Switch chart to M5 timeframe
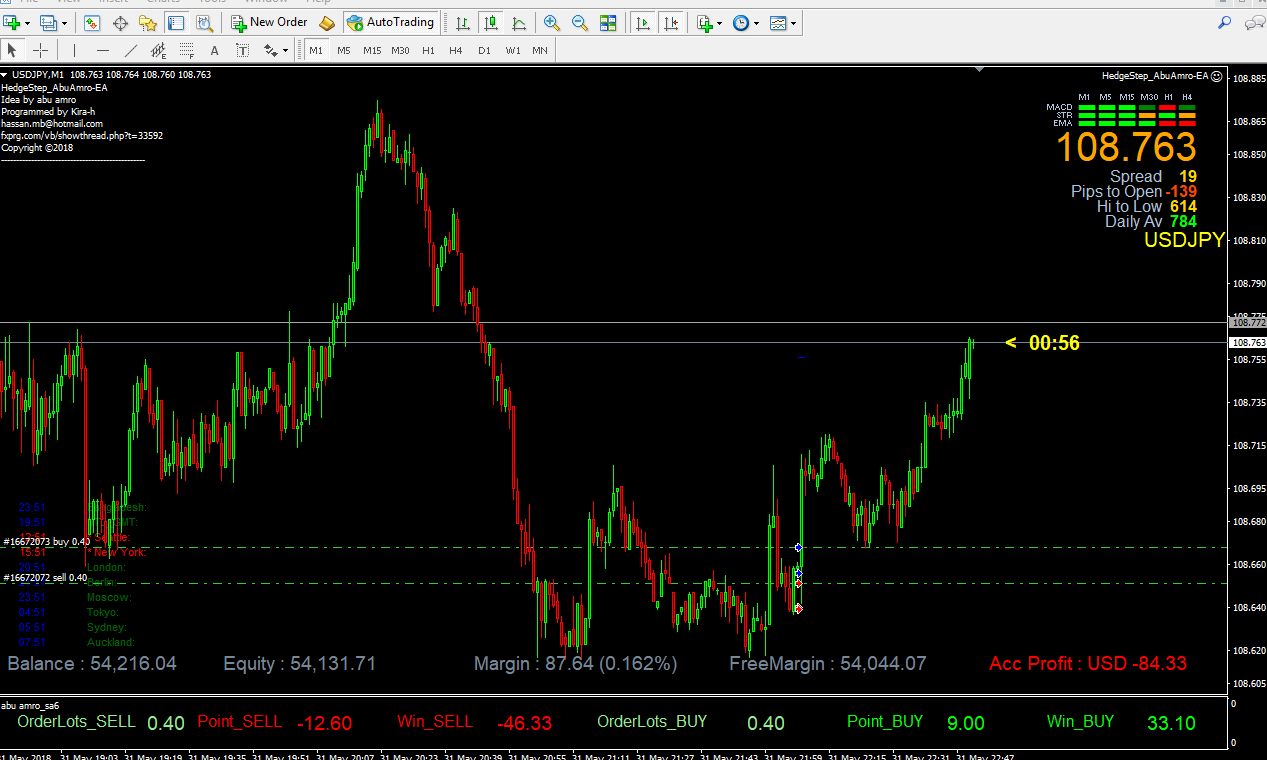The image size is (1267, 760). pos(343,50)
